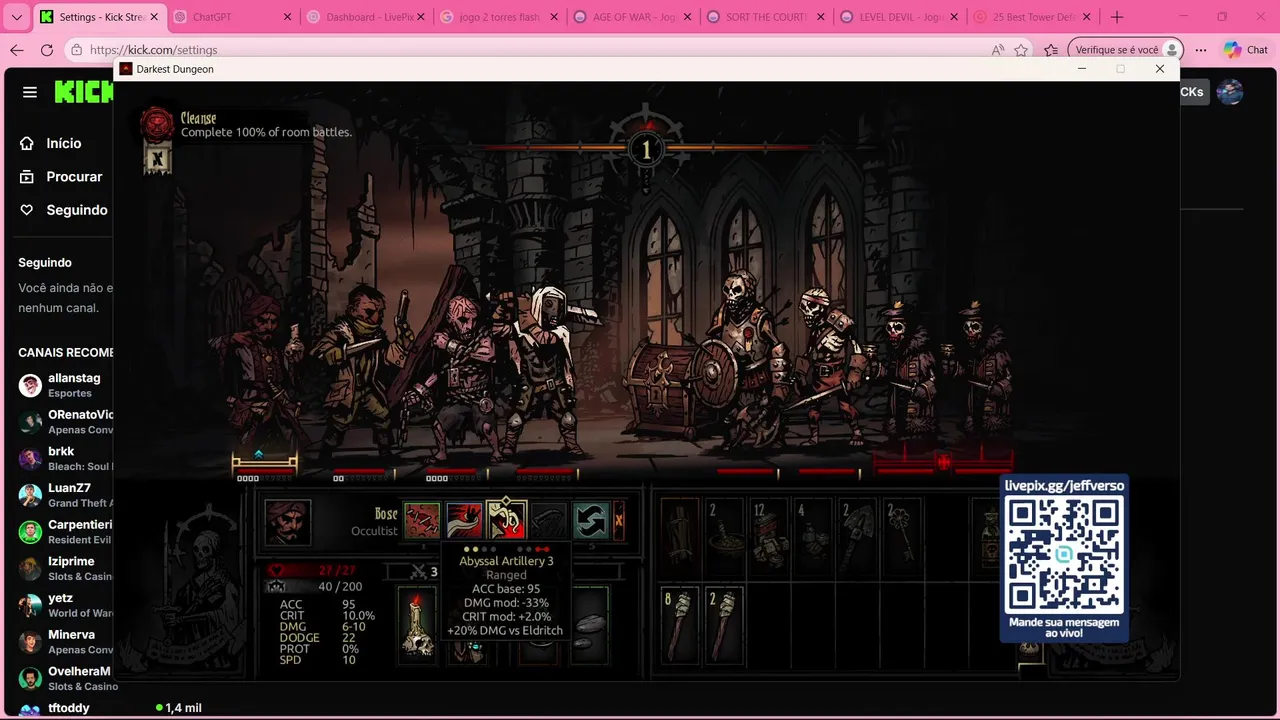The width and height of the screenshot is (1280, 720).
Task: Click the Kick user avatar at top right
Action: click(1230, 92)
